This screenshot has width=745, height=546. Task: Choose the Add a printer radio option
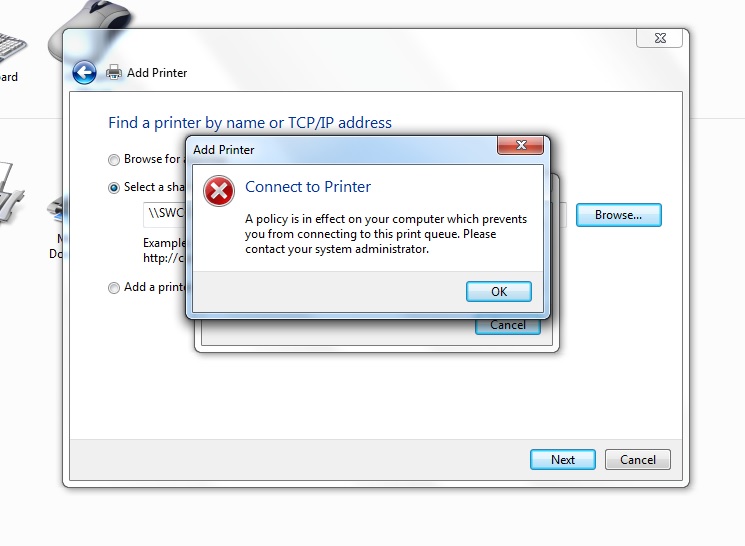[x=114, y=287]
